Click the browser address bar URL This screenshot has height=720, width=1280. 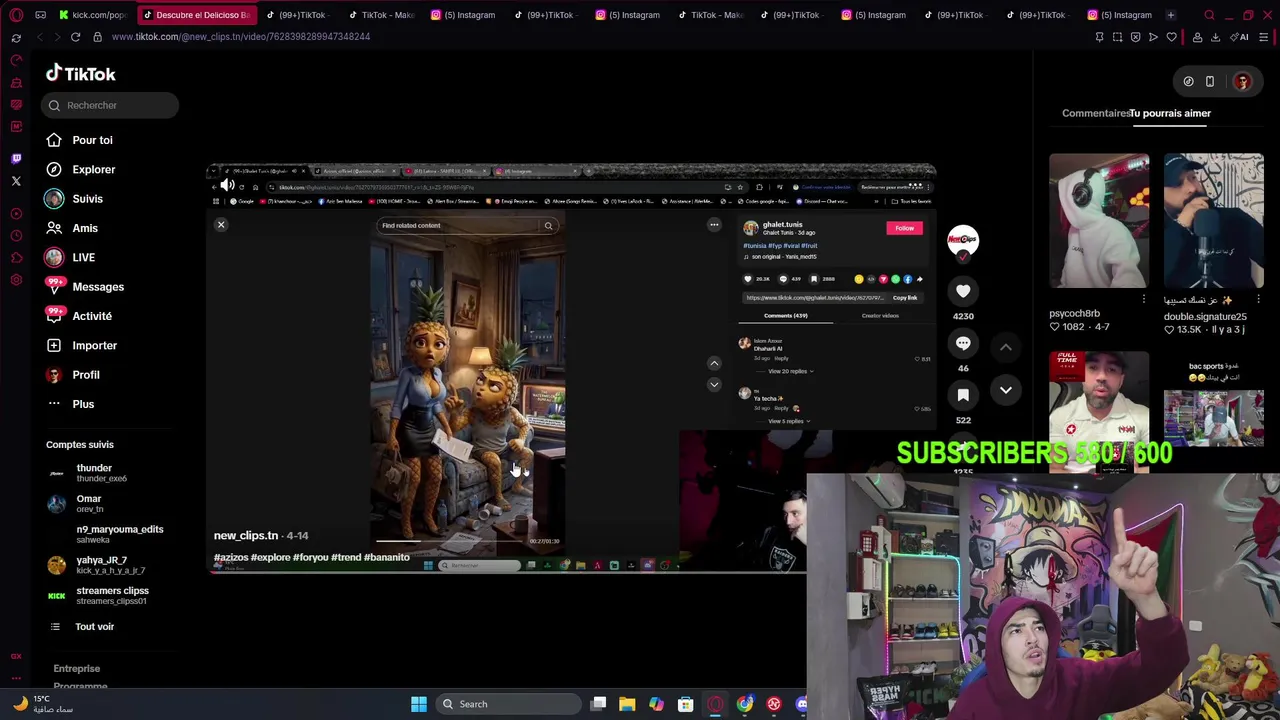click(241, 37)
